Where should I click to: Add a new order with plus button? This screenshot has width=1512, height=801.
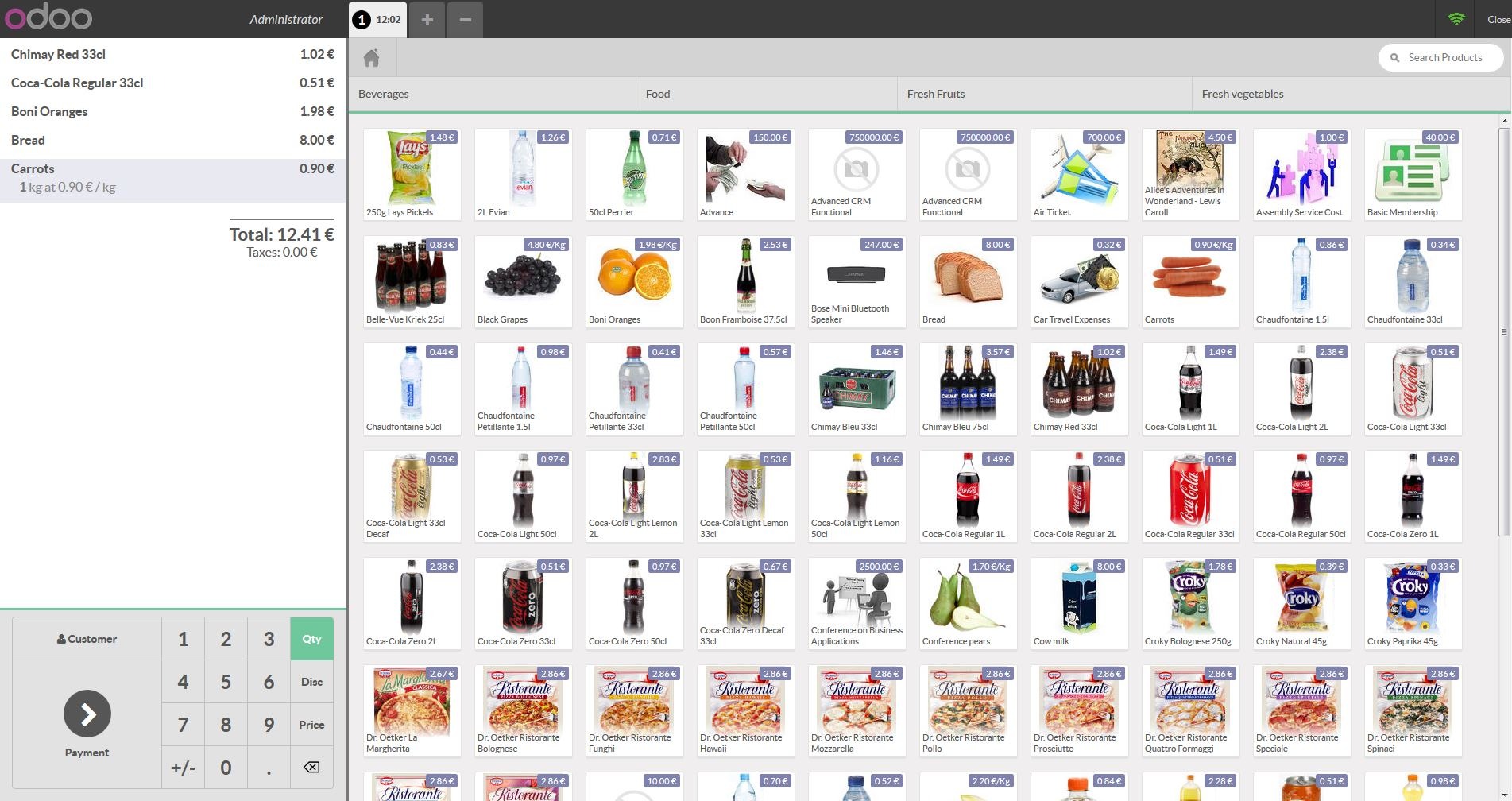[x=427, y=19]
